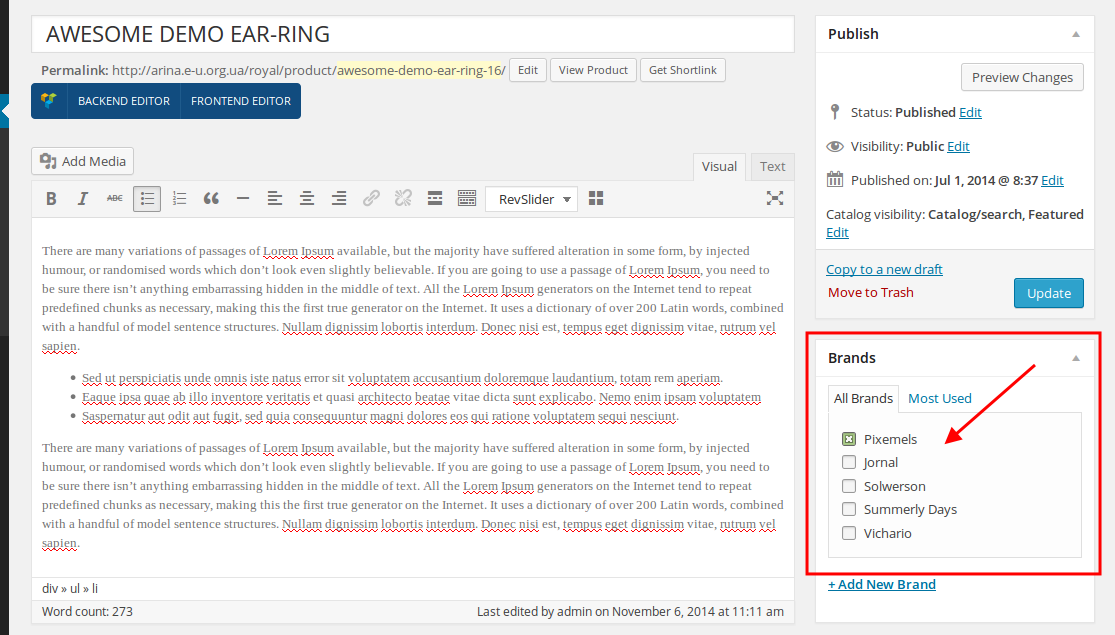Check the Jornal brand
Image resolution: width=1115 pixels, height=635 pixels.
pos(849,462)
